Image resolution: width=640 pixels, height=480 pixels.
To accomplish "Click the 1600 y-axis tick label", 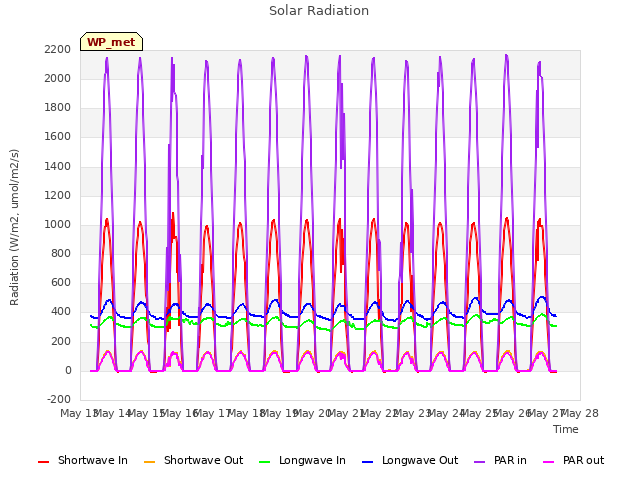I will (58, 137).
